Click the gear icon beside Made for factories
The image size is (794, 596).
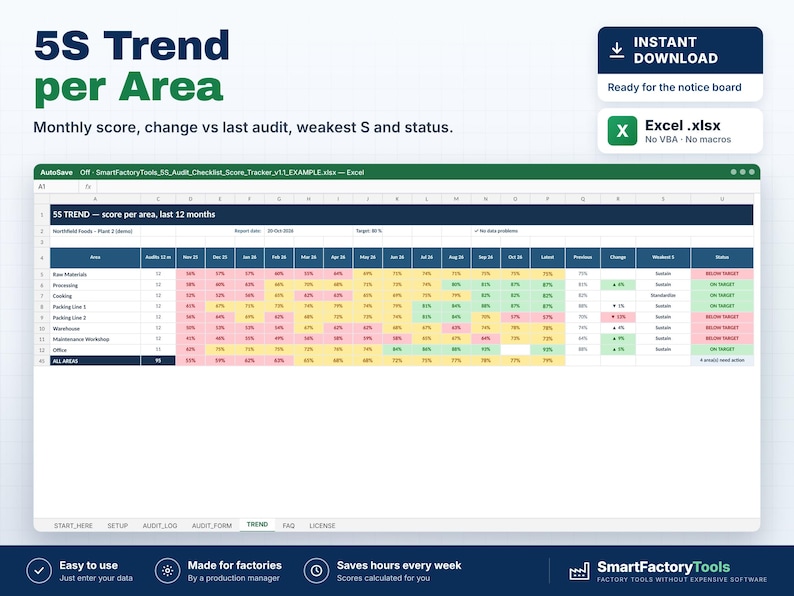click(168, 571)
